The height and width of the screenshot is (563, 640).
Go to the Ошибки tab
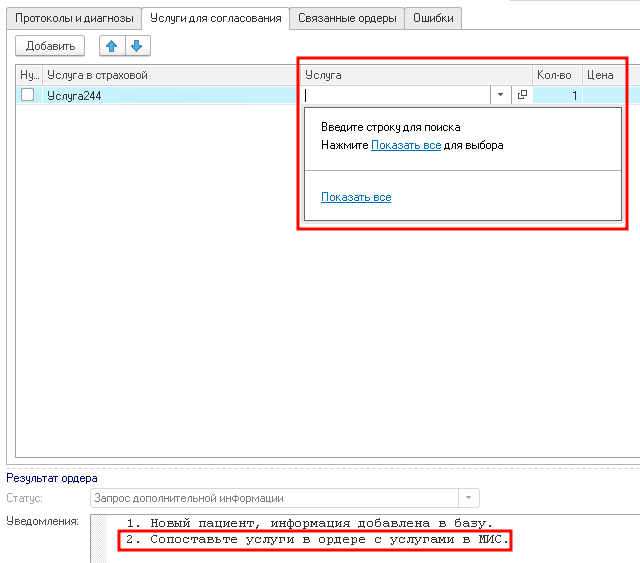click(435, 18)
